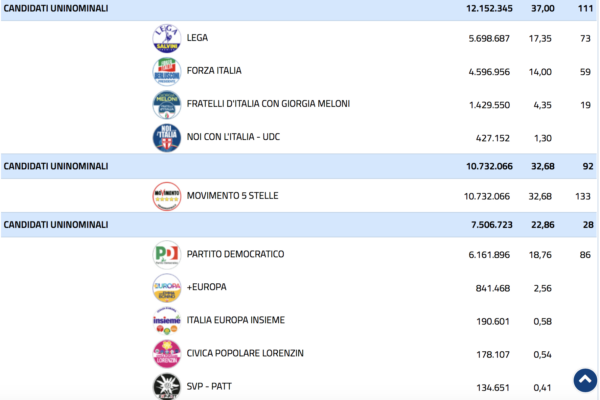Screen dimensions: 600x400
Task: Click the MOVIMENTO 5 STELLE party name
Action: coord(232,196)
